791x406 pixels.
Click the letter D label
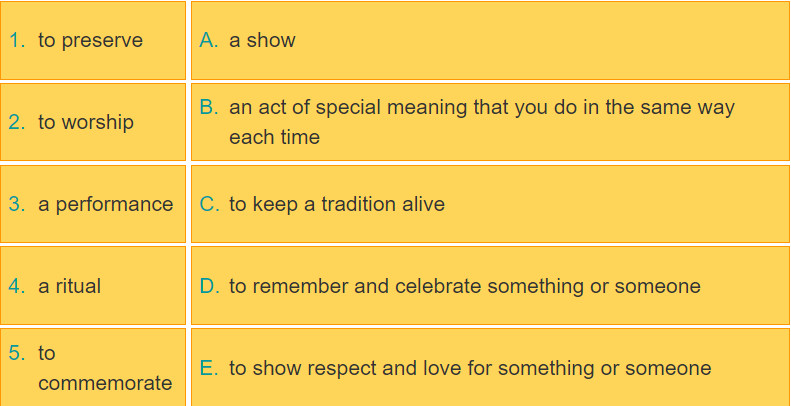(209, 286)
